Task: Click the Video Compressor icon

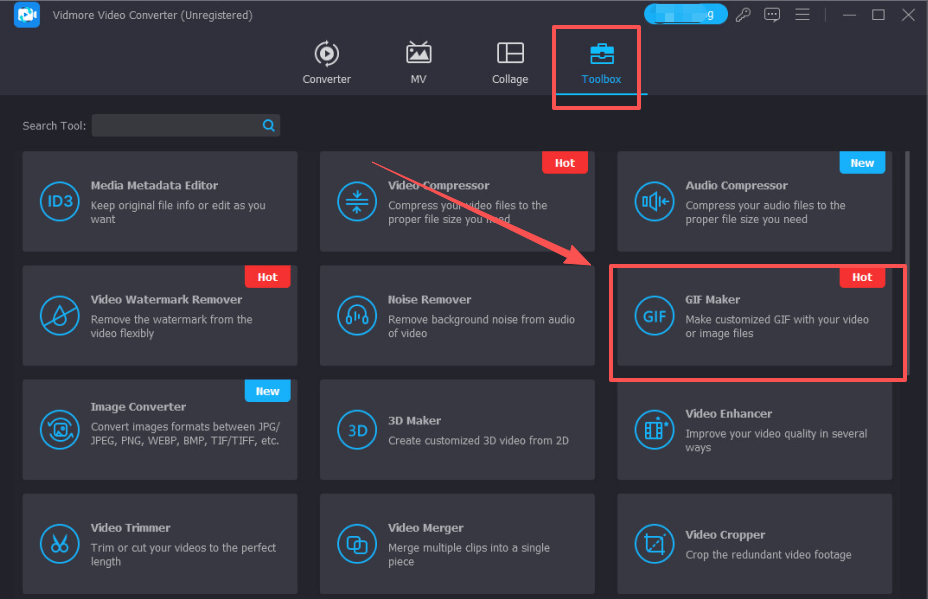Action: [357, 202]
